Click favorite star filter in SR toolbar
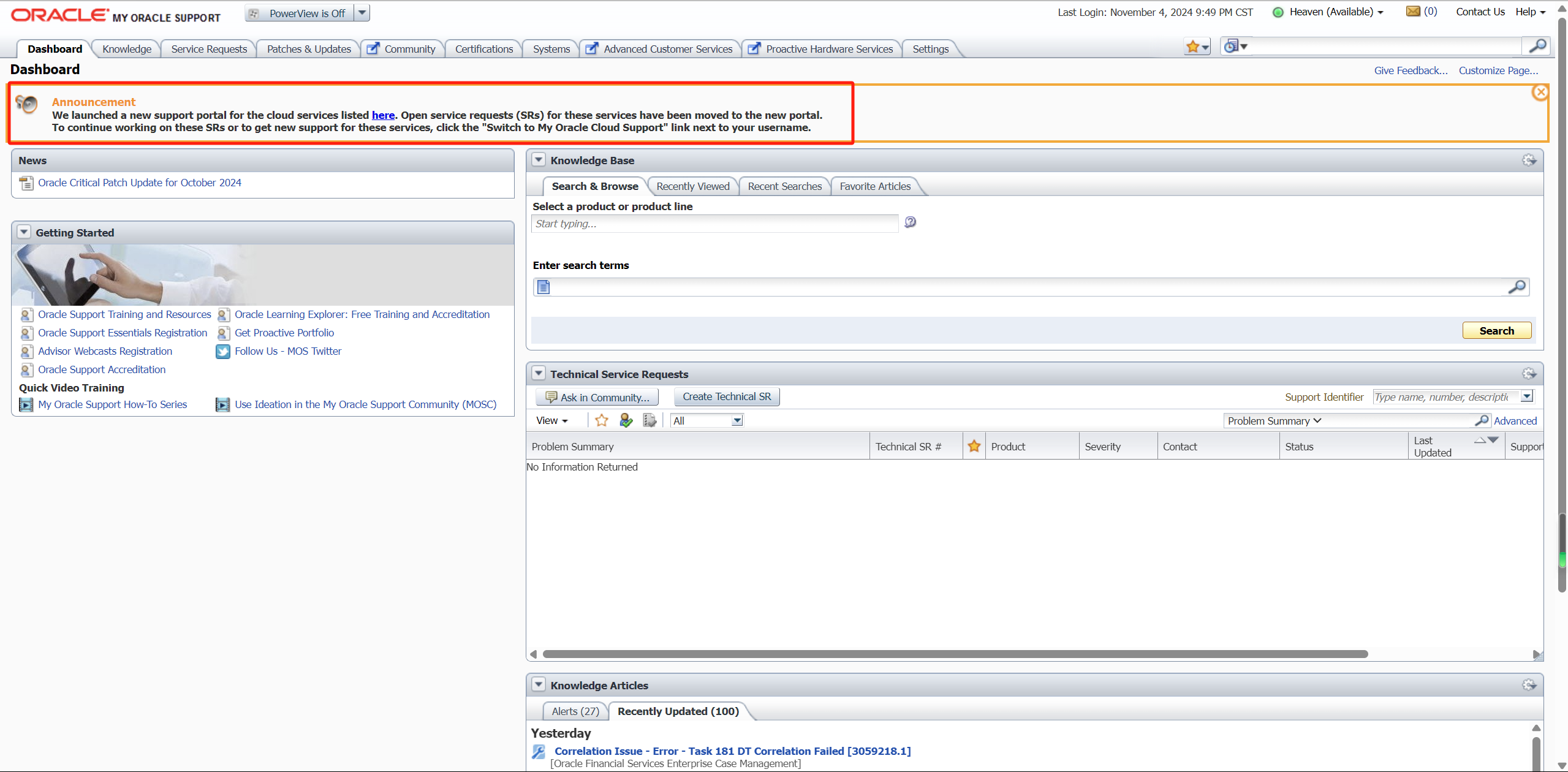This screenshot has height=772, width=1568. (x=601, y=420)
